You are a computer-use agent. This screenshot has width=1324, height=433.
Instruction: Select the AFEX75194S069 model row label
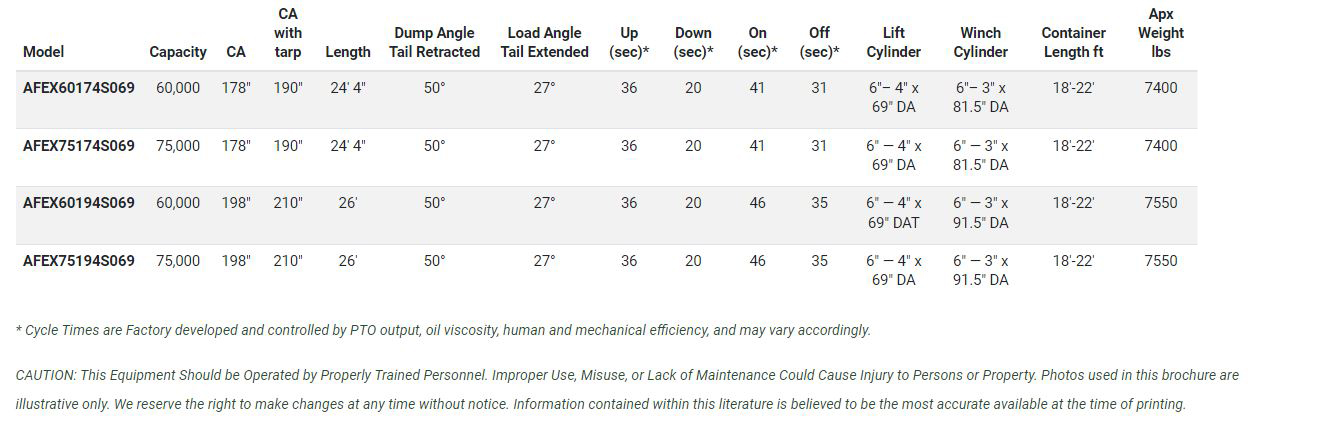[78, 261]
